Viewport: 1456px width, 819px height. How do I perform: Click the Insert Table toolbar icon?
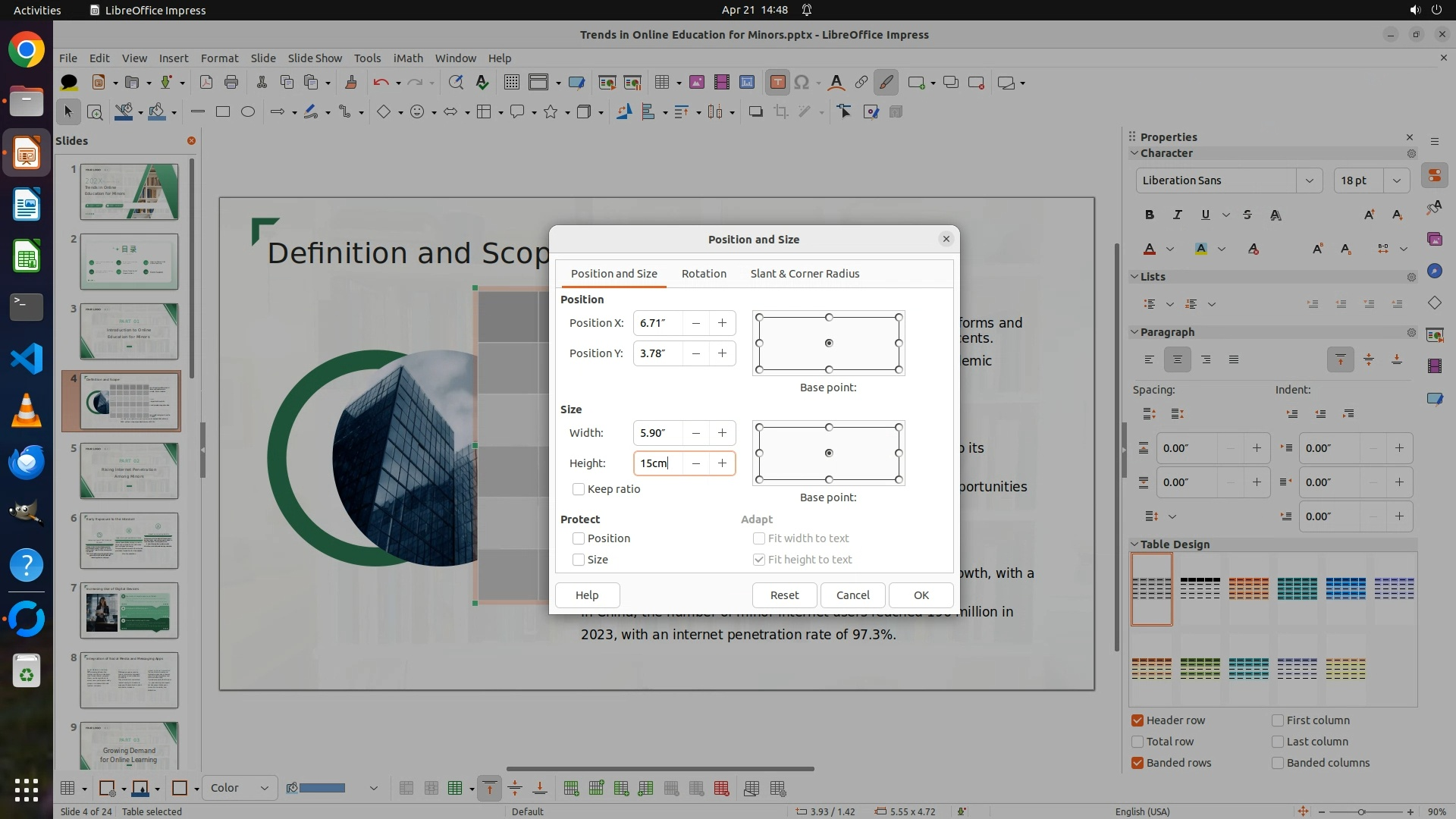pos(662,83)
